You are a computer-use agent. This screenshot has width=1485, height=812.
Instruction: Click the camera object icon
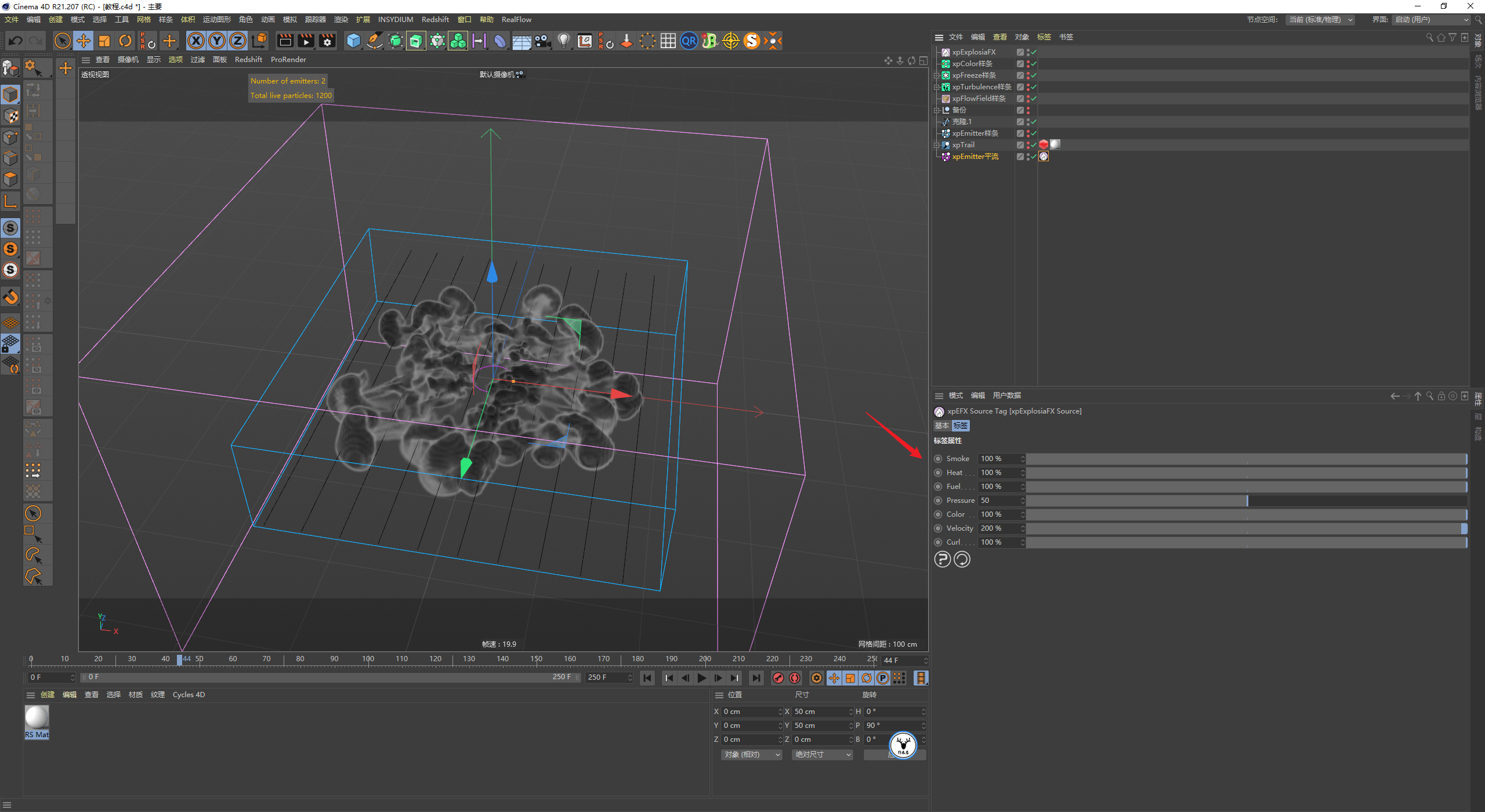pos(542,41)
